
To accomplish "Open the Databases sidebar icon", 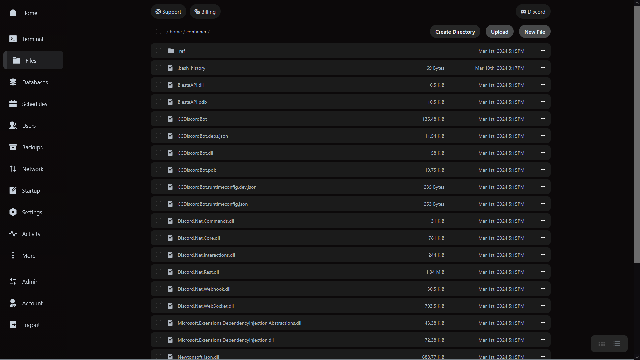I will [13, 82].
